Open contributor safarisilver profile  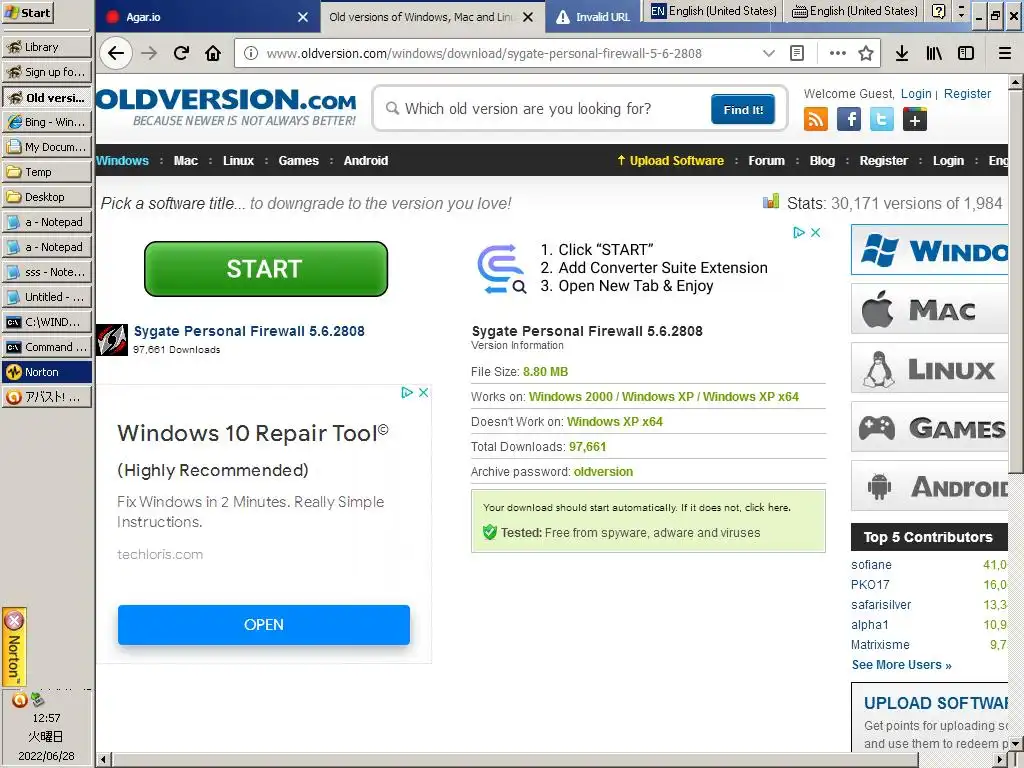(881, 605)
